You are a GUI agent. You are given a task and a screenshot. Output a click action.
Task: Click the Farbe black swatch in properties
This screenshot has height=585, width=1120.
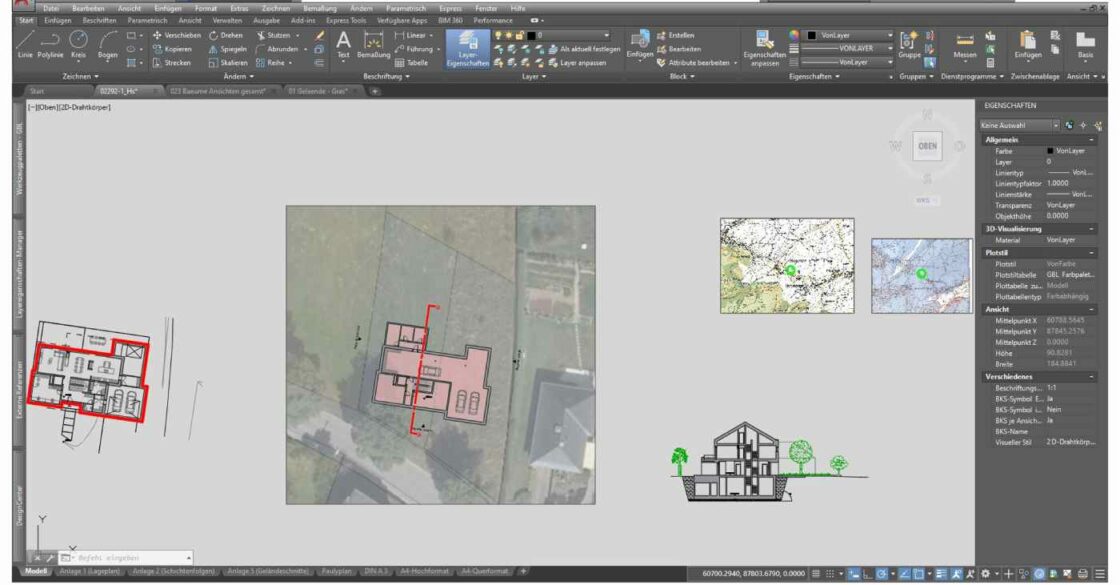tap(1050, 151)
